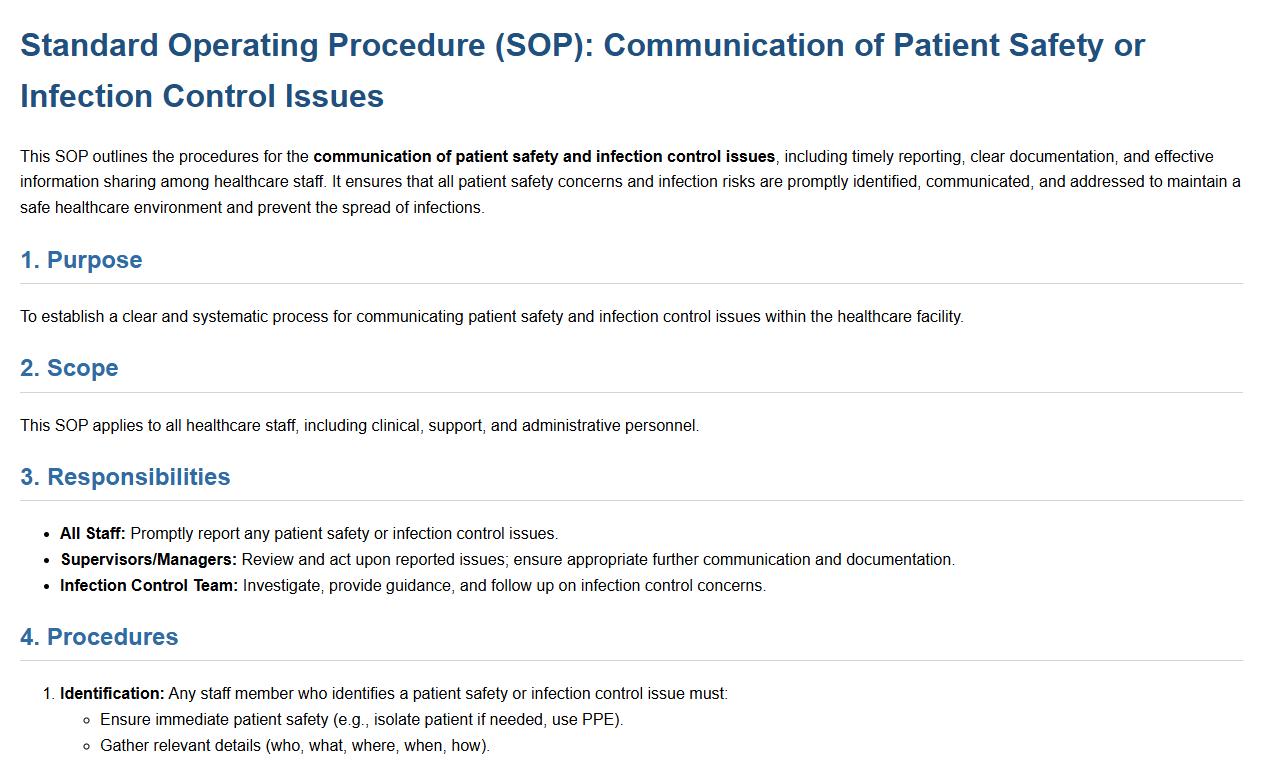Click the "4. Procedures" section heading

pos(99,637)
